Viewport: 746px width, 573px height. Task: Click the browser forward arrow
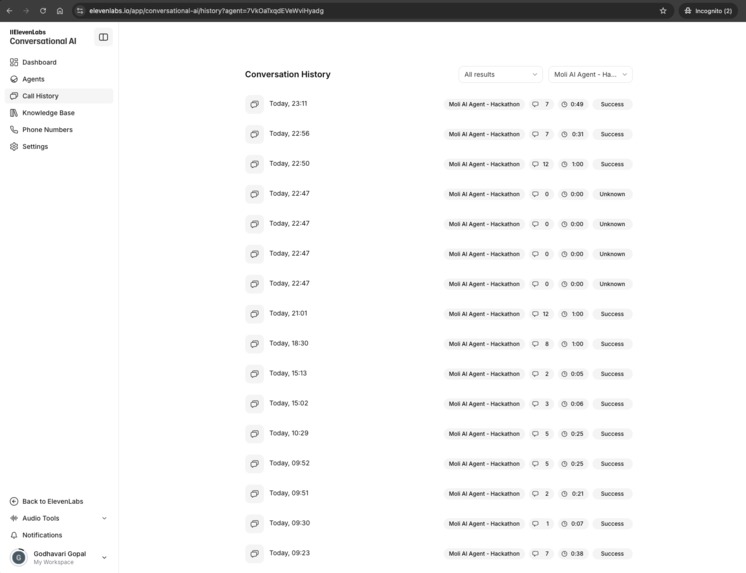(x=26, y=10)
